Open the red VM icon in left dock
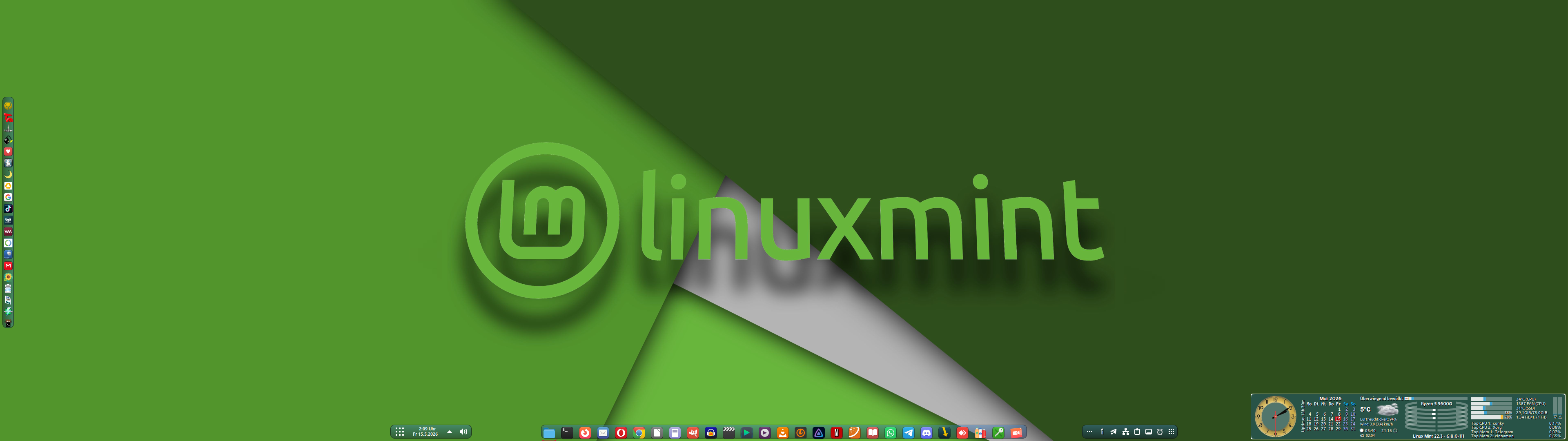 pos(8,232)
